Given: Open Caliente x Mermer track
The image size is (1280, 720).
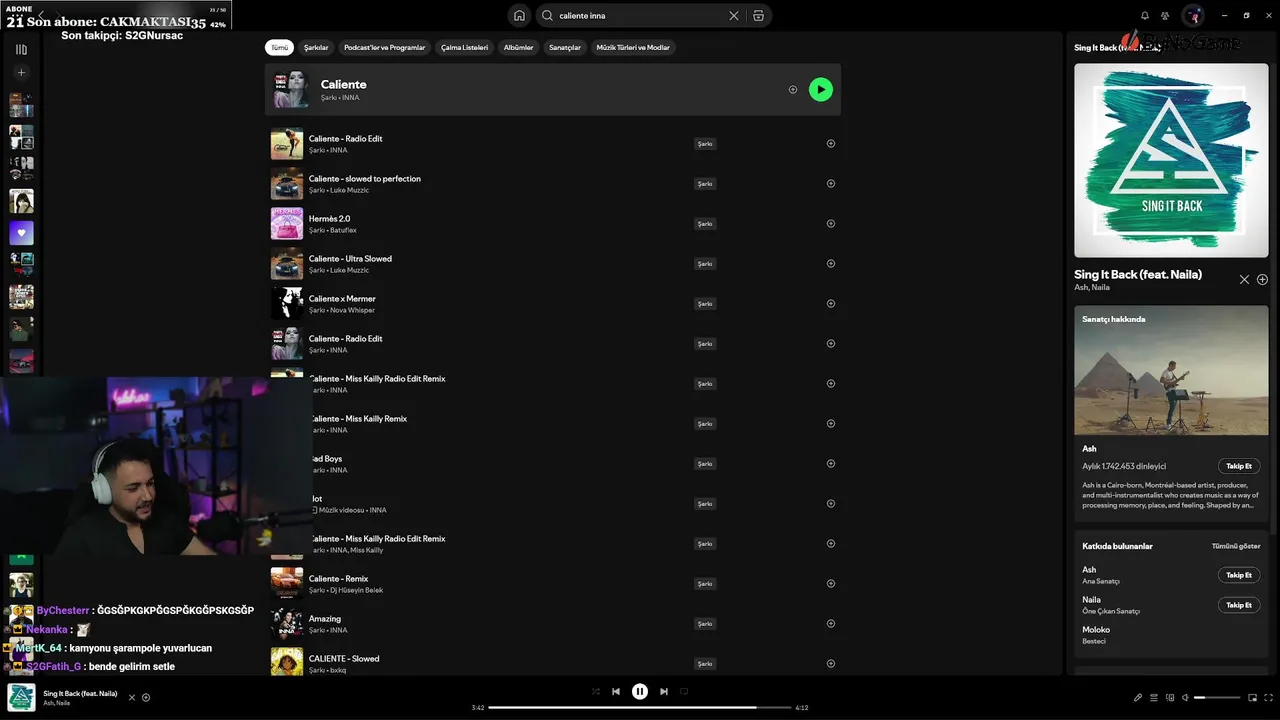Looking at the screenshot, I should [342, 298].
